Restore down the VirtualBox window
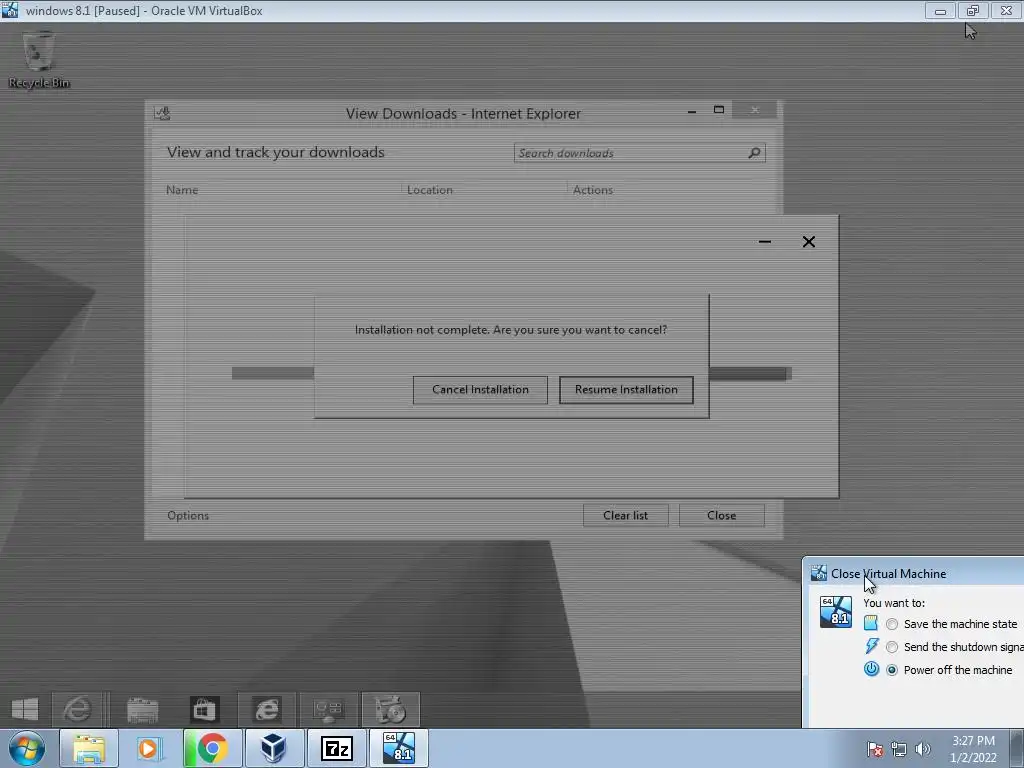1024x768 pixels. pyautogui.click(x=973, y=10)
